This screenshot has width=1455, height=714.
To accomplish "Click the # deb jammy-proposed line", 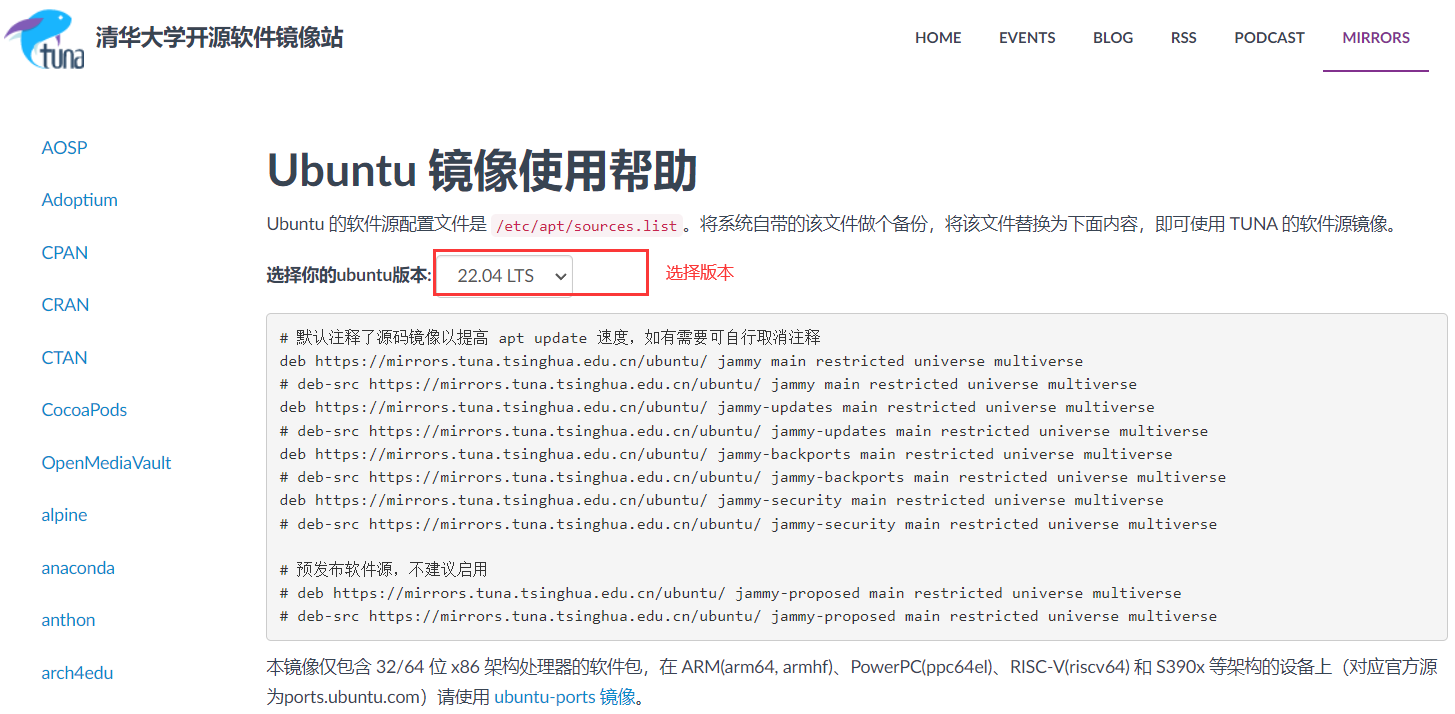I will click(x=731, y=593).
